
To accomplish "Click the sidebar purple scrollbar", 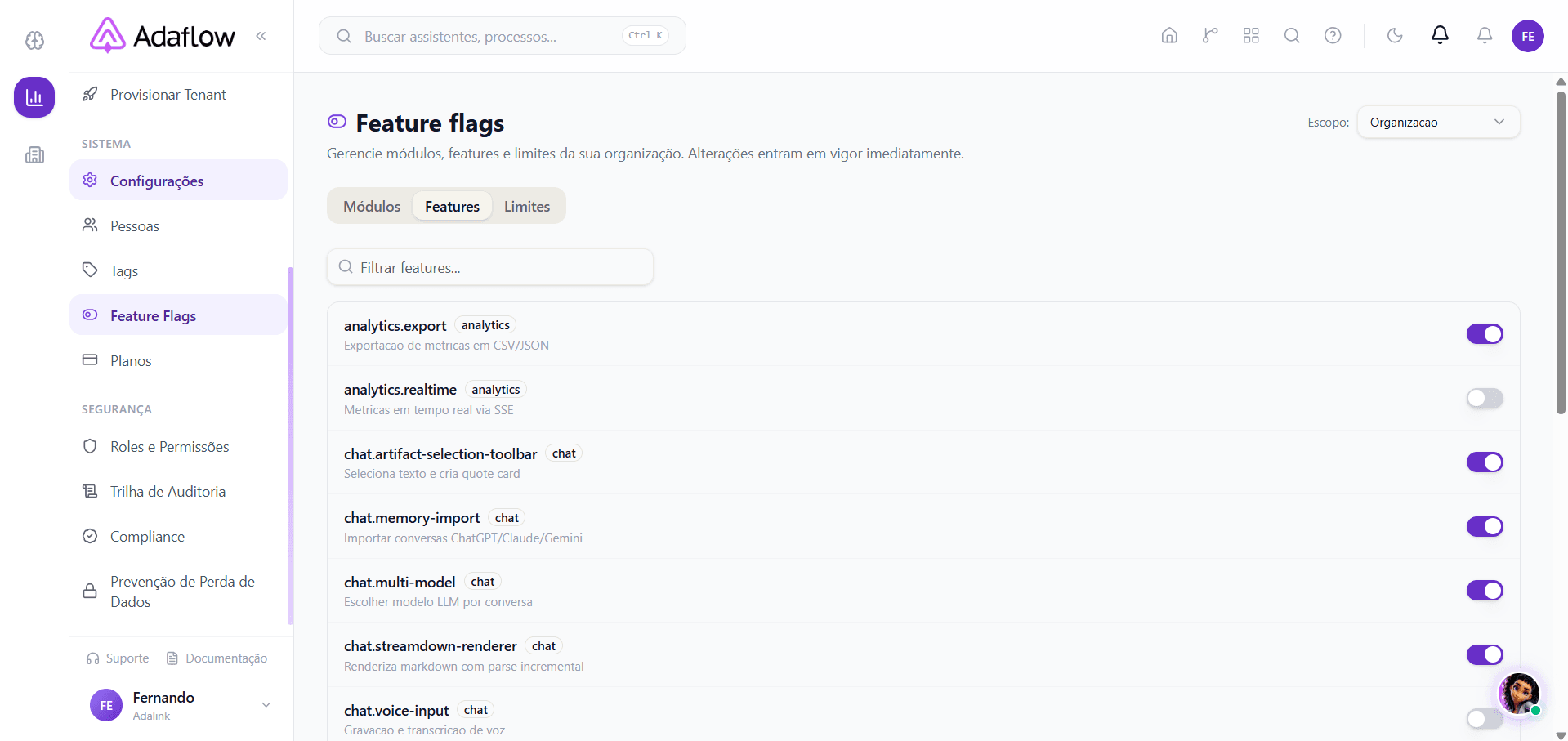I will click(x=290, y=446).
